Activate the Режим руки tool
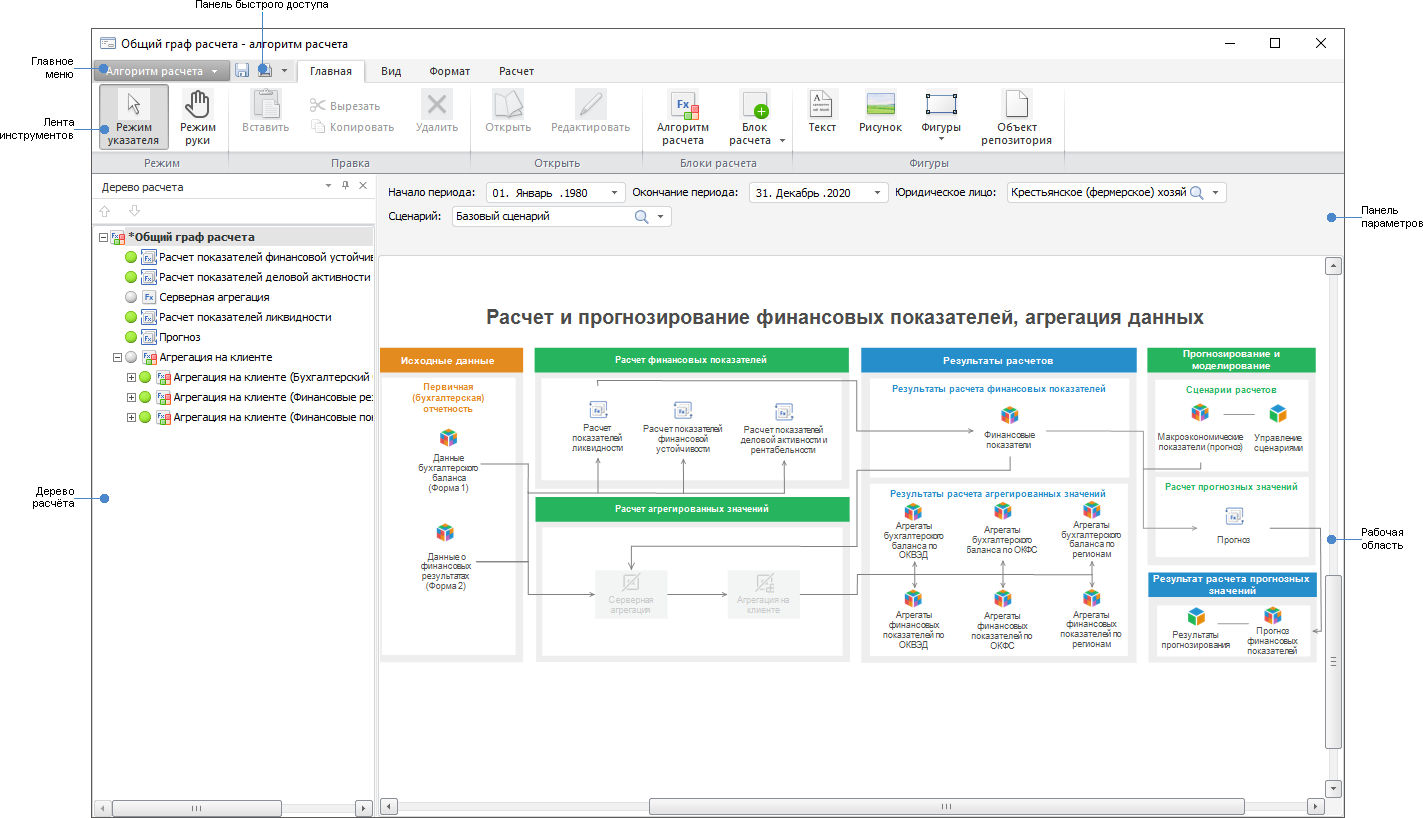The image size is (1423, 818). (x=197, y=115)
